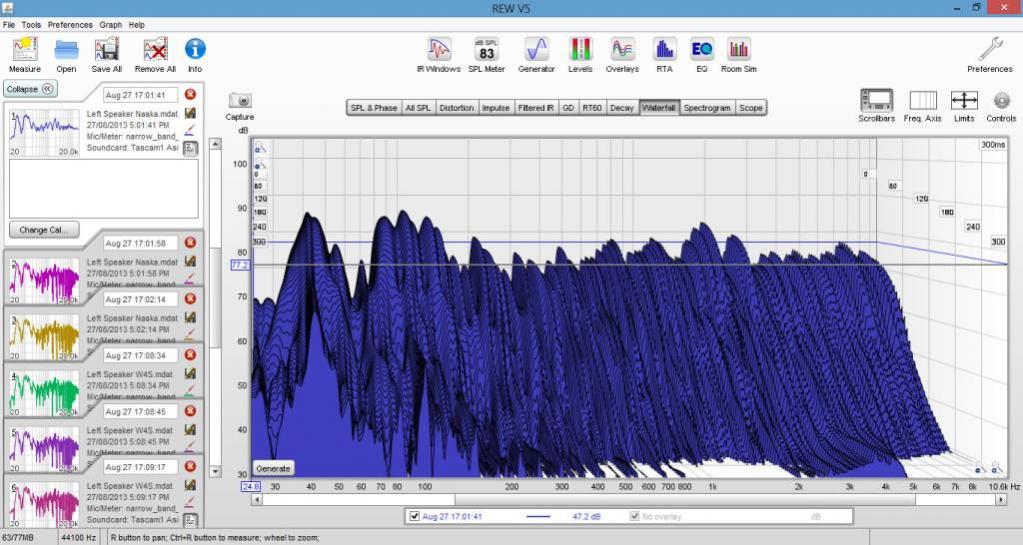Open the Overlays window
The width and height of the screenshot is (1023, 545).
tap(622, 50)
